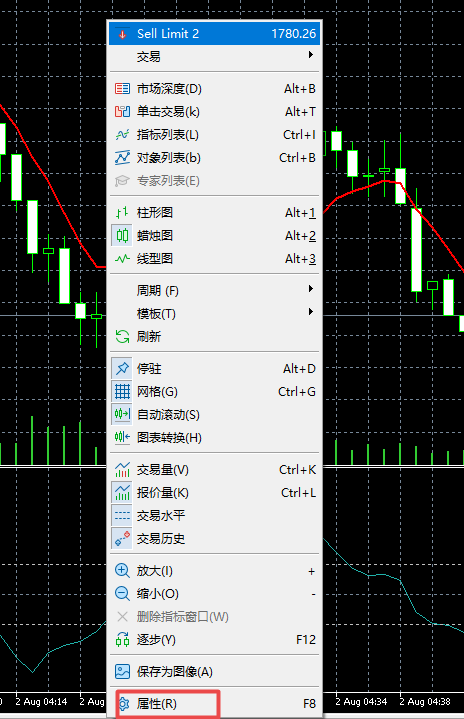Screen dimensions: 464x719
Task: Toggle 交易历史 trade history display
Action: (215, 538)
